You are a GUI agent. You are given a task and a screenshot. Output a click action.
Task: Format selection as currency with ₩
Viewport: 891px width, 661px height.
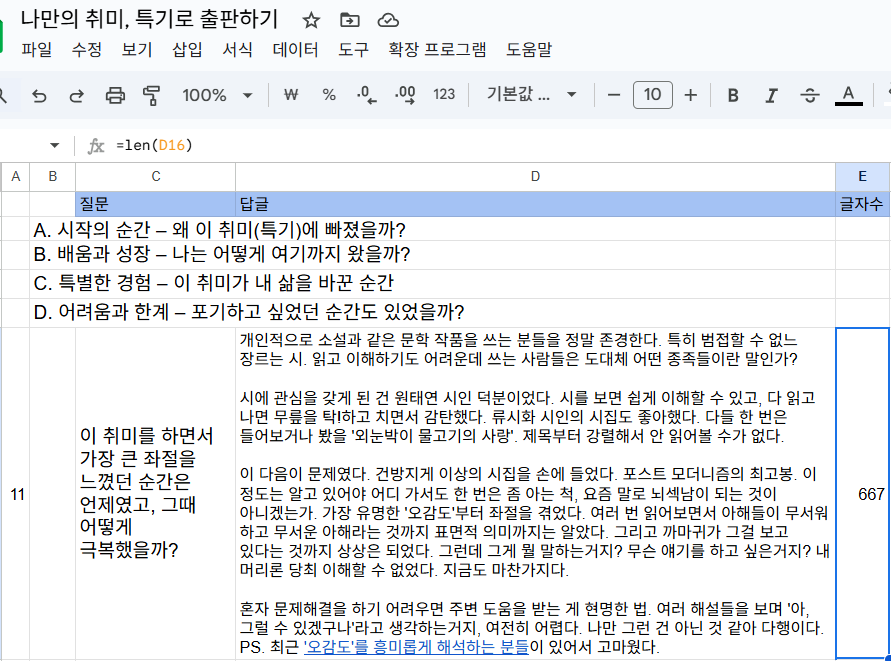(290, 94)
